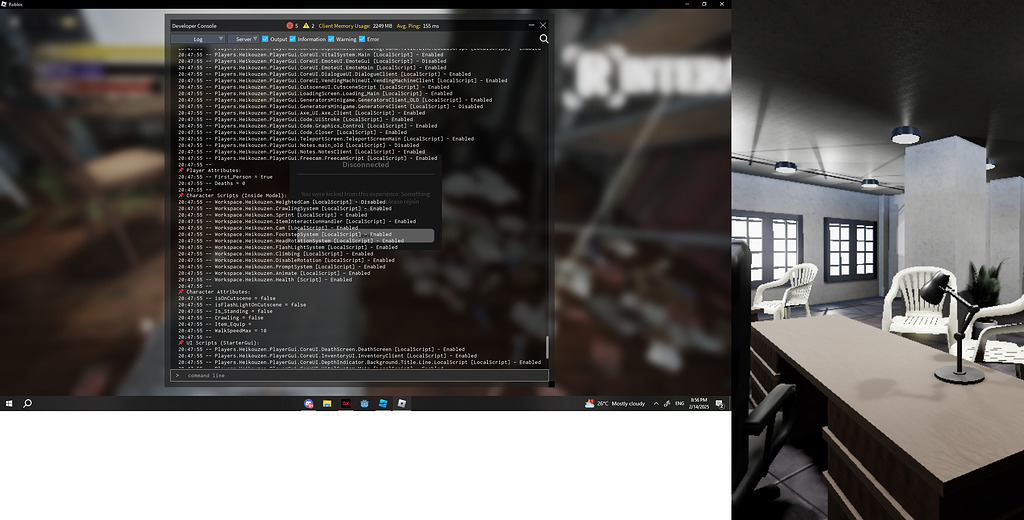This screenshot has width=1024, height=520.
Task: Open Opera GX from the taskbar
Action: click(345, 404)
